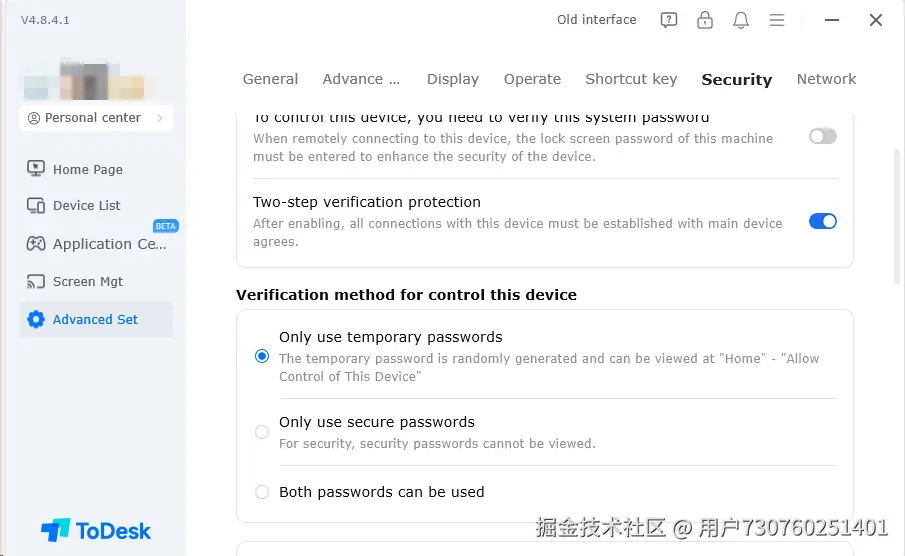905x556 pixels.
Task: Open notifications bell icon
Action: 741,20
